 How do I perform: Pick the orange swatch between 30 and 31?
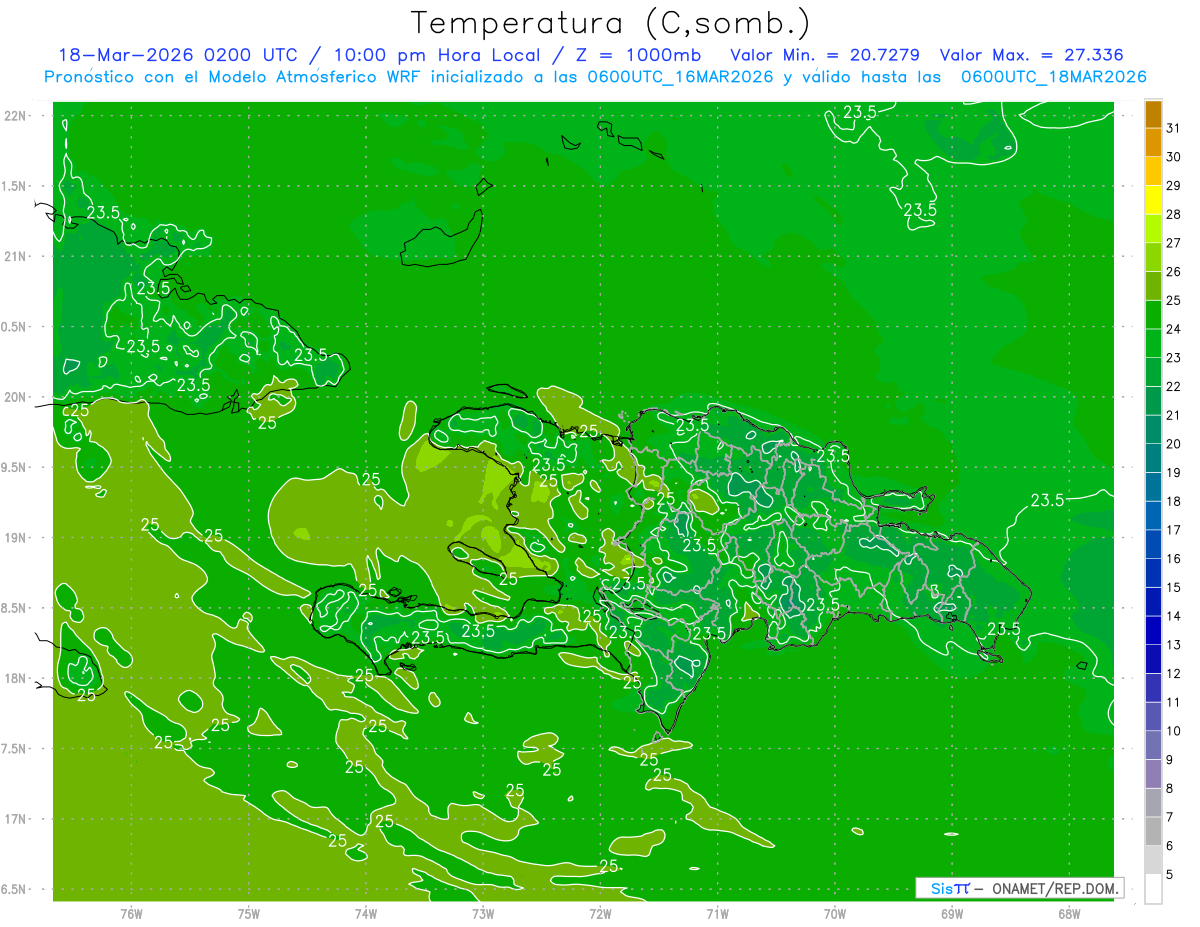pyautogui.click(x=1153, y=143)
